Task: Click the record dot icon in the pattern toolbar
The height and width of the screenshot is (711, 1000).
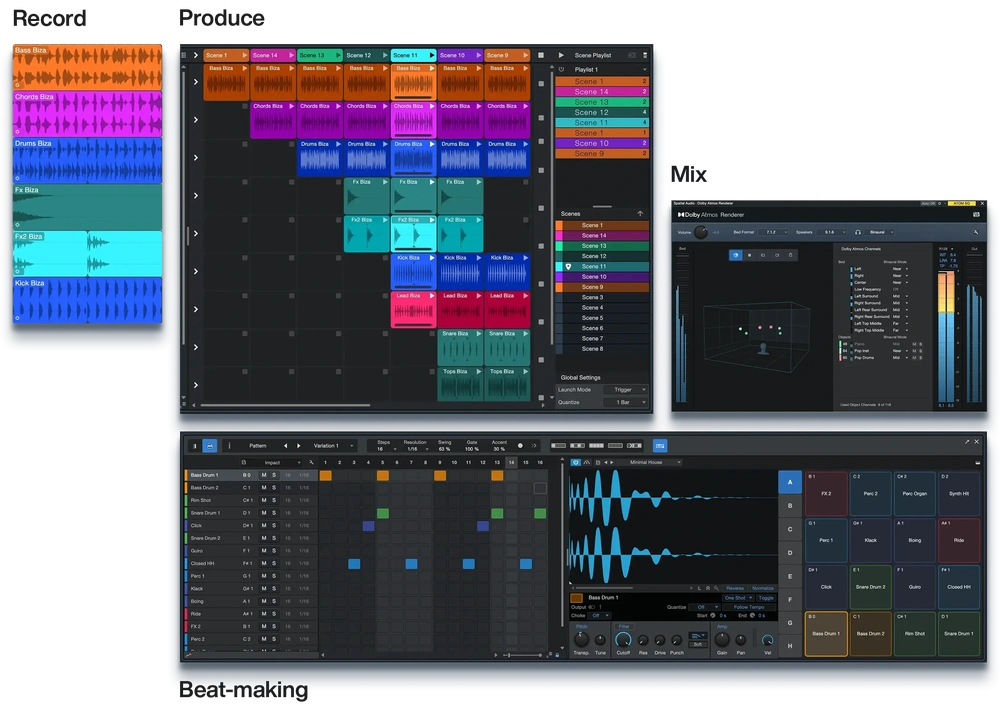Action: click(519, 445)
